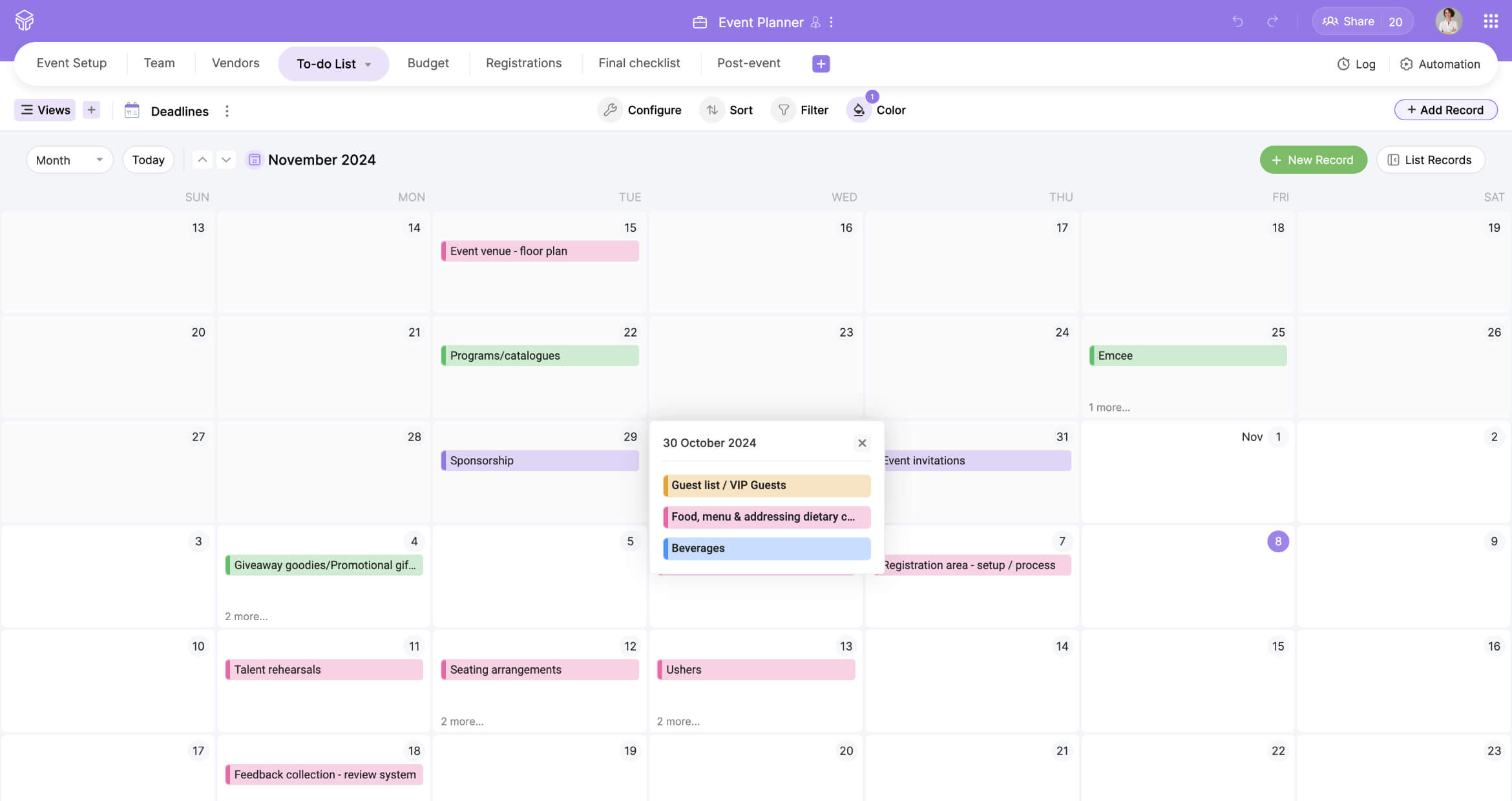Switch to the Registrations tab
The width and height of the screenshot is (1512, 801).
(523, 63)
